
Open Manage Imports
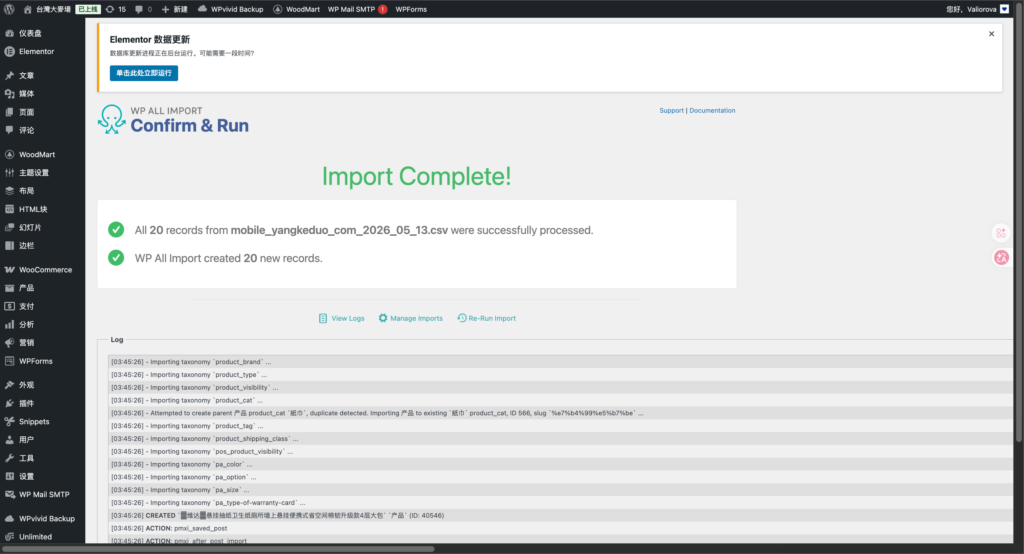(x=410, y=318)
